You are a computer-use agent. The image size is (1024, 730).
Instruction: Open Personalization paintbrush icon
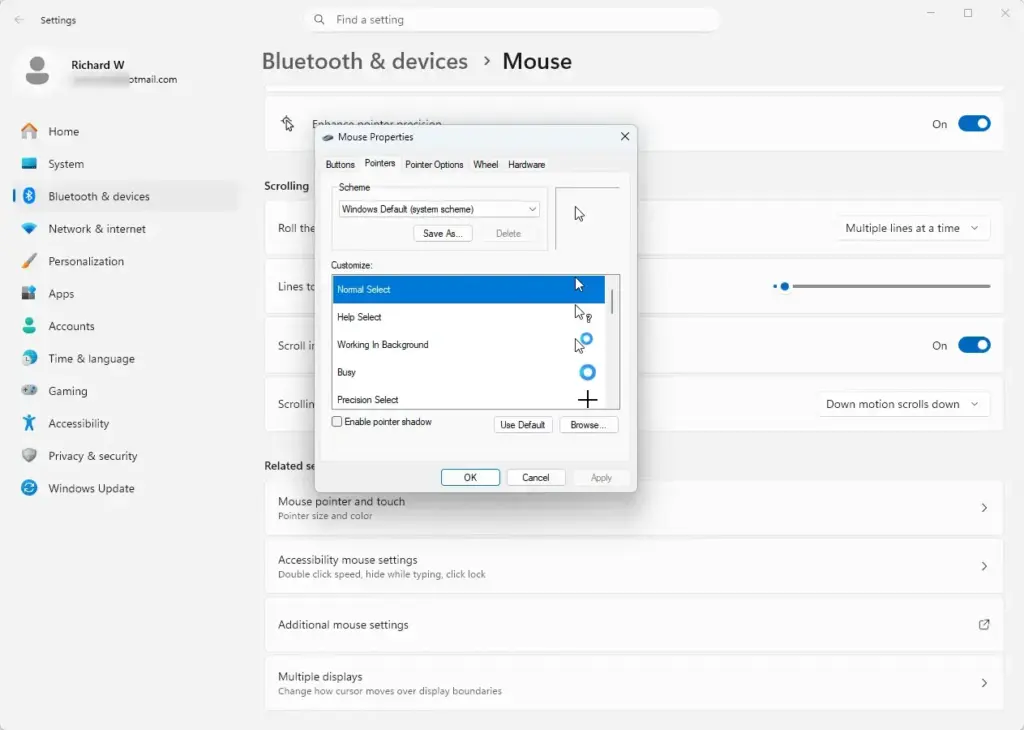(x=29, y=261)
